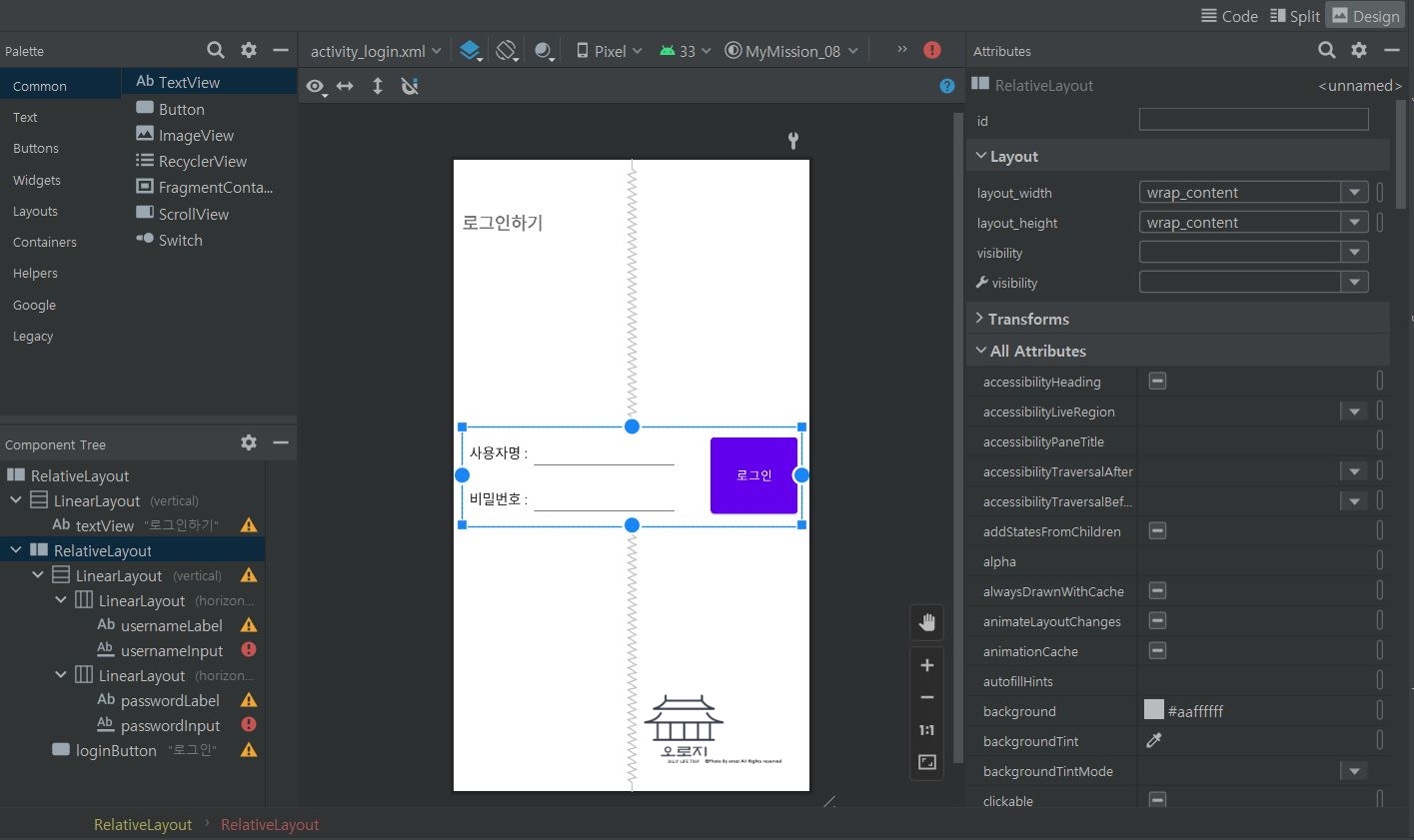
Task: Minimize the Palette panel
Action: 281,50
